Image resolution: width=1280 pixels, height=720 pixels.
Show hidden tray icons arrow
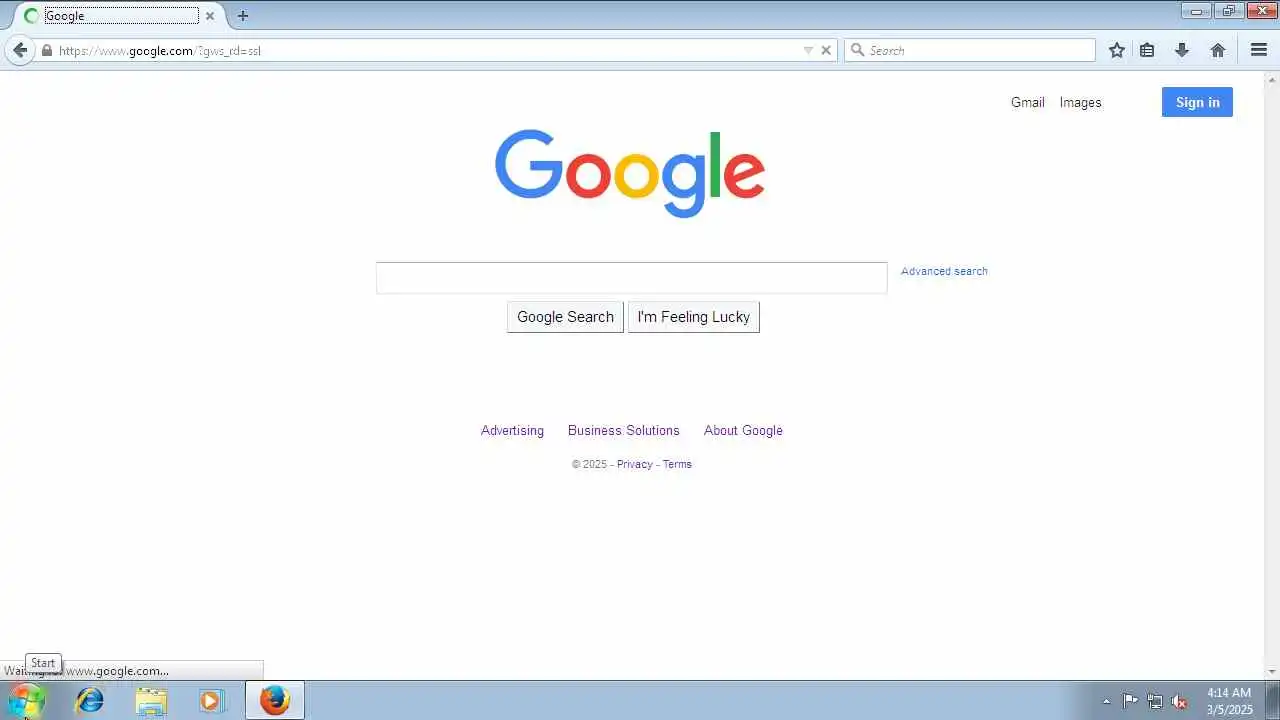pos(1106,701)
